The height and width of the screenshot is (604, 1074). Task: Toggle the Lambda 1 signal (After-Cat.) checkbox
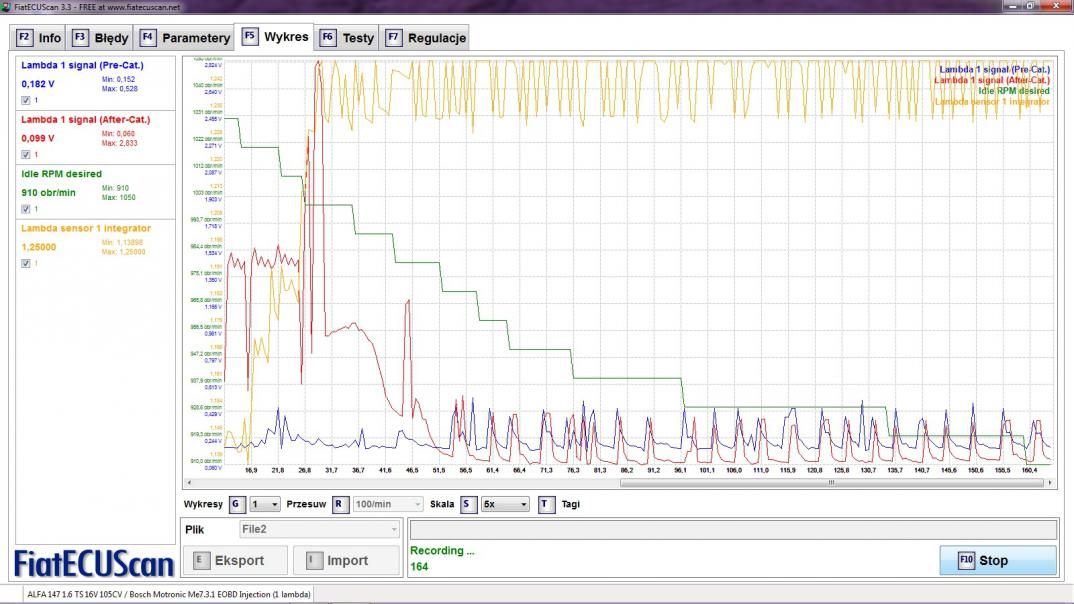point(26,154)
